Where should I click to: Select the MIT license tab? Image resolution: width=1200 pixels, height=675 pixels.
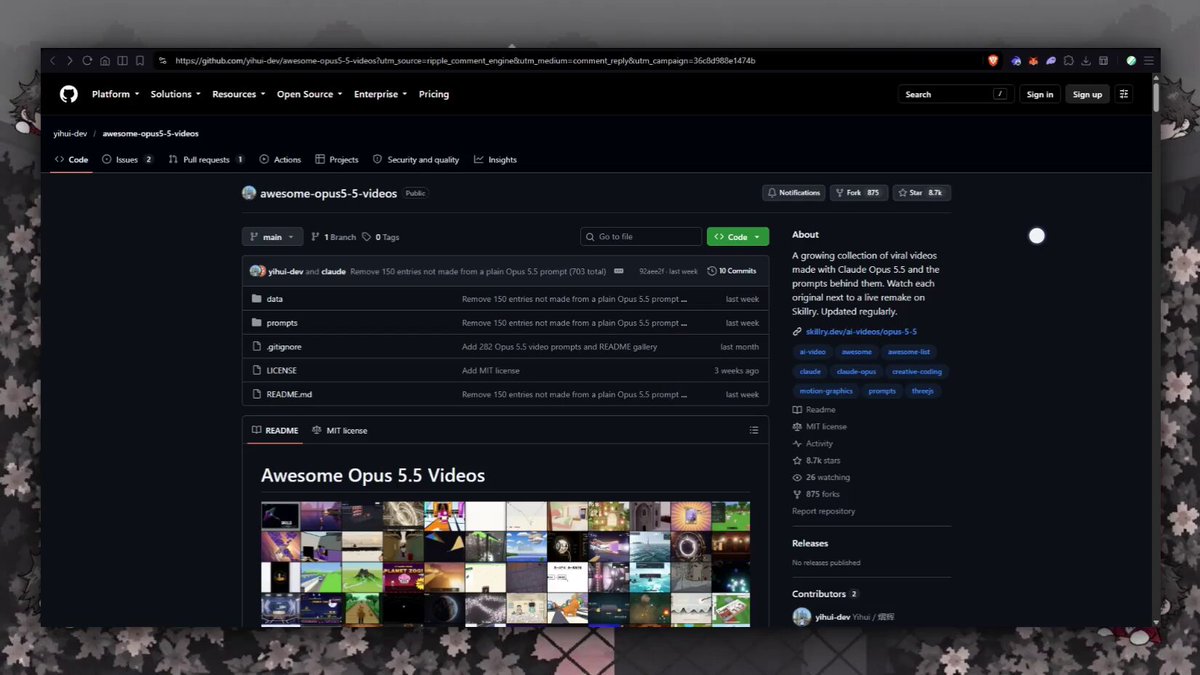(x=340, y=431)
